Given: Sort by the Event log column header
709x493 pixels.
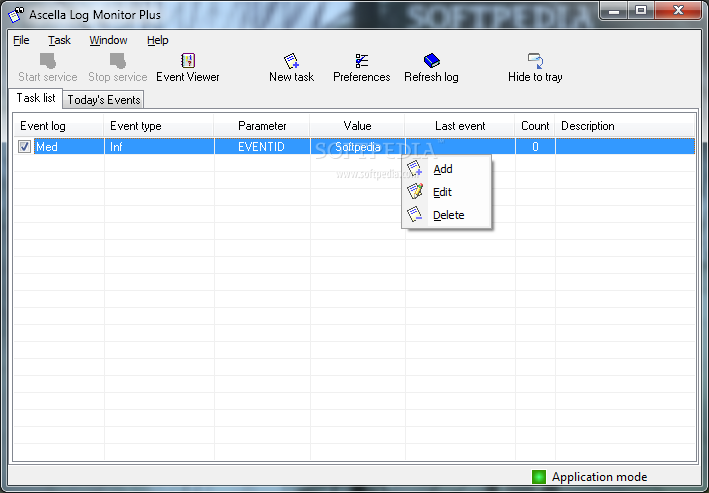Looking at the screenshot, I should tap(59, 126).
